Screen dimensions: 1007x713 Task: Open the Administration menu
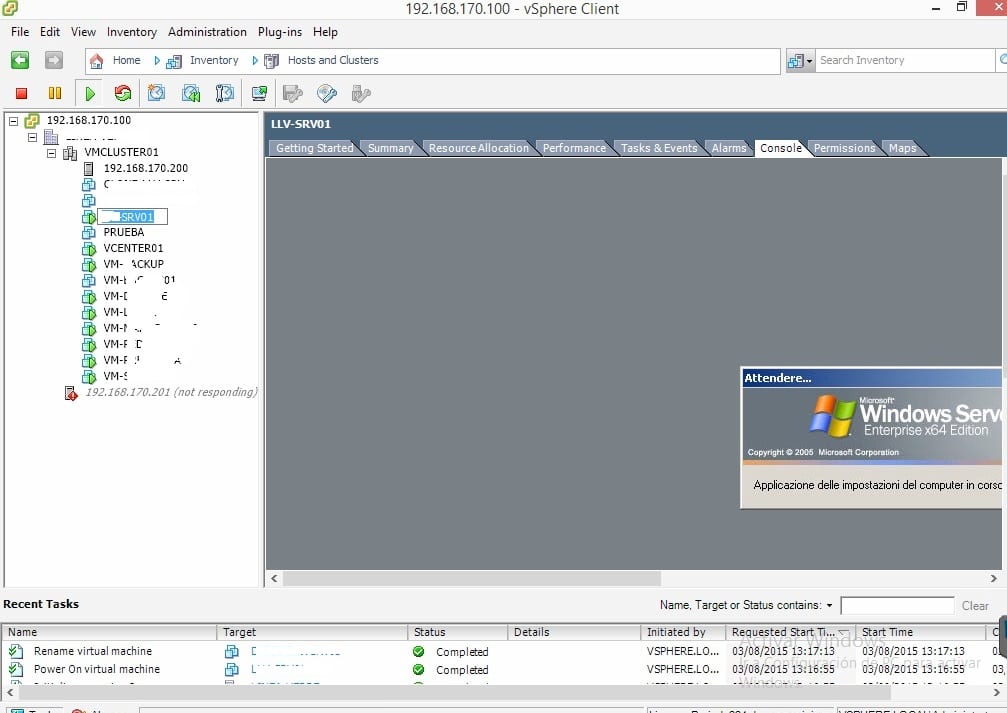pyautogui.click(x=207, y=32)
